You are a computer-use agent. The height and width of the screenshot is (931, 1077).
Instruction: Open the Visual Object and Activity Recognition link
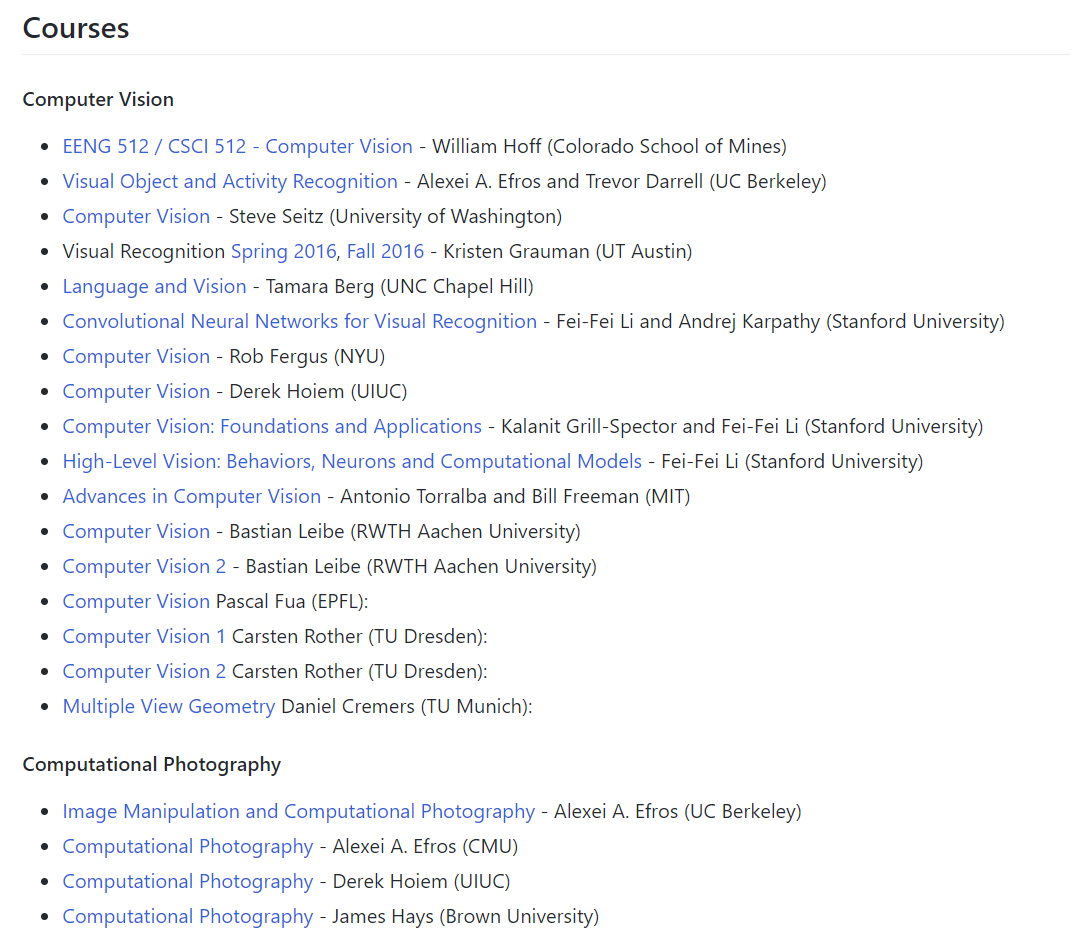pos(230,181)
